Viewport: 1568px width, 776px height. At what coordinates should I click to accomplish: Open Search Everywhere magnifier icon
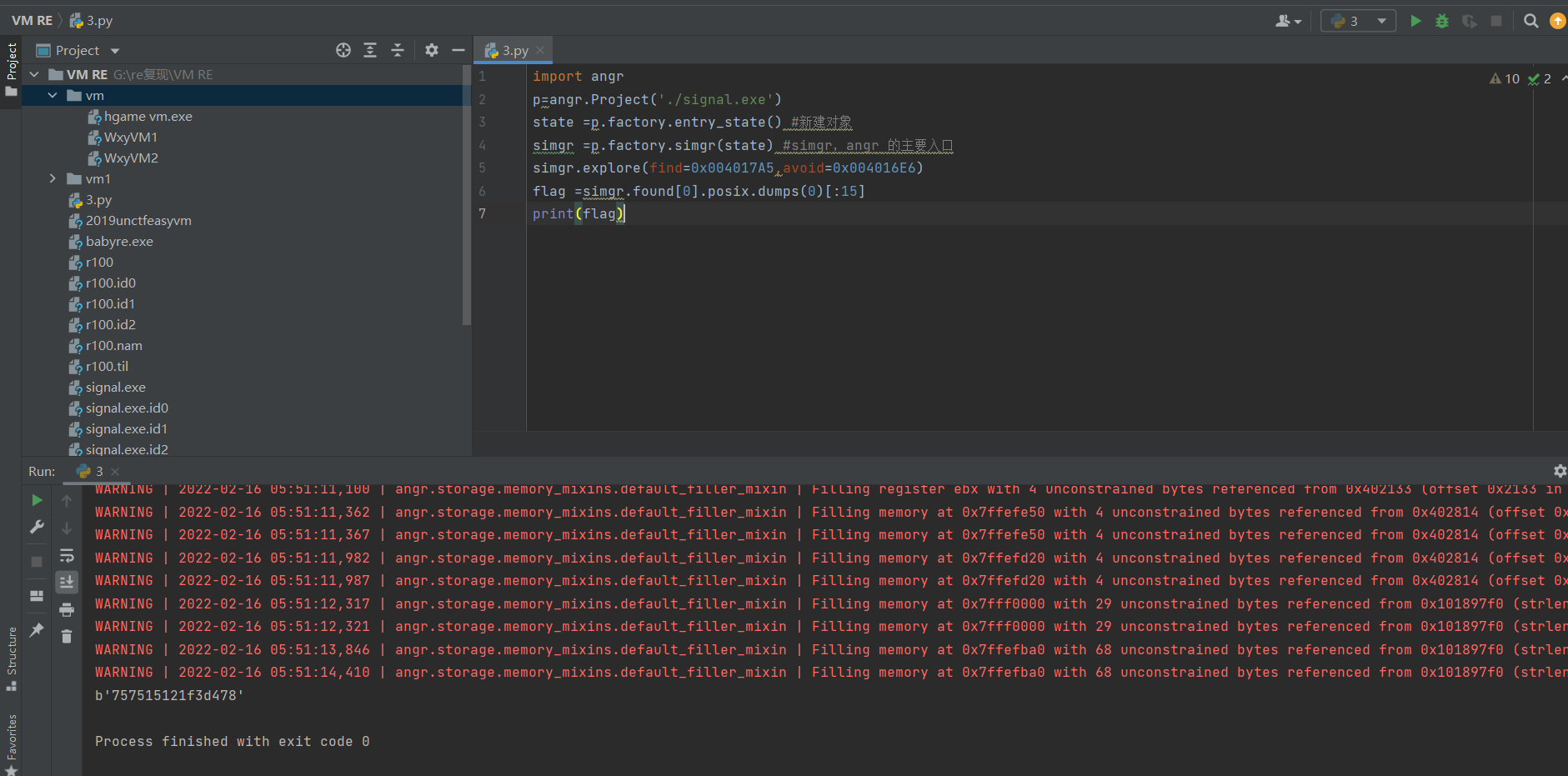pos(1530,21)
